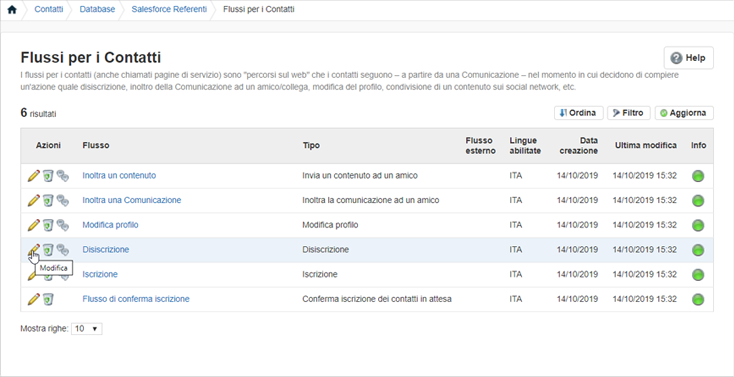Click green status light for Inoltra una Comunicazione

698,201
